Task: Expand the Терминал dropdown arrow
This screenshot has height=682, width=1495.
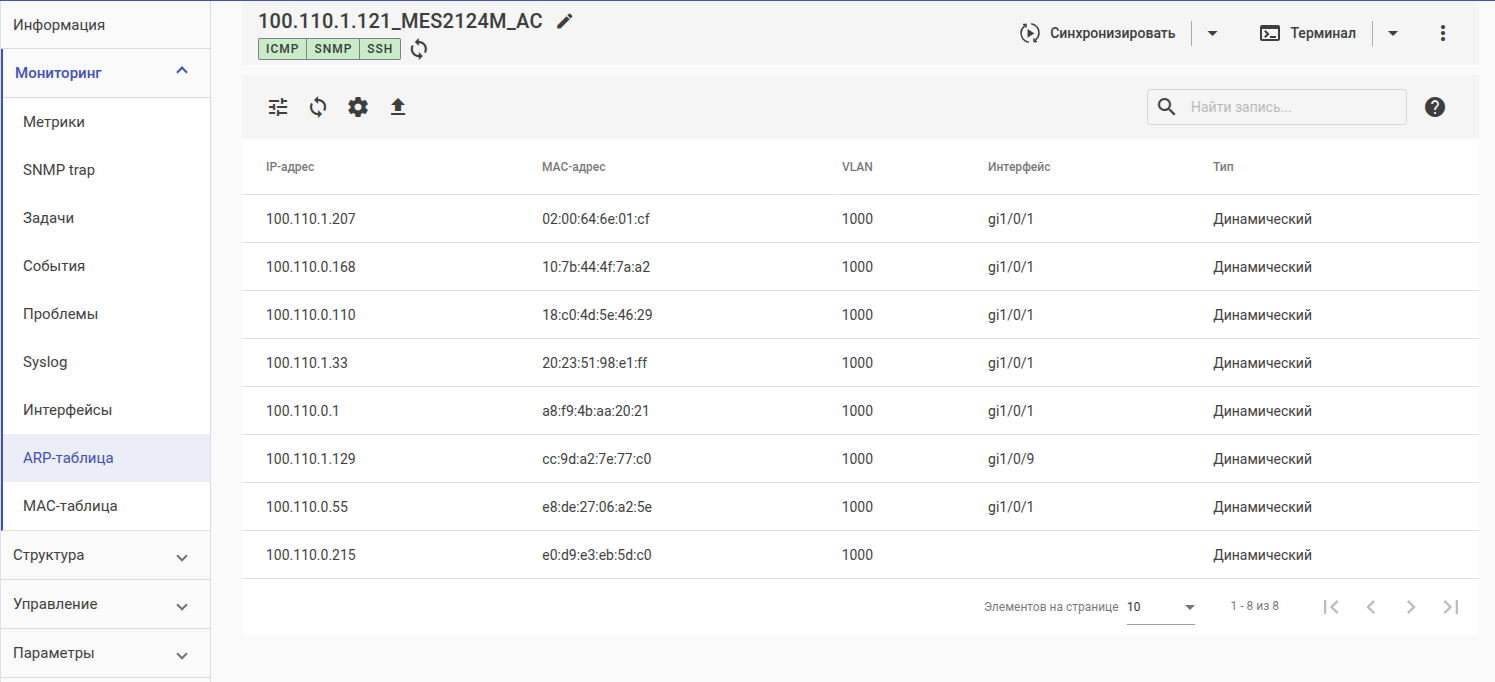Action: 1393,33
